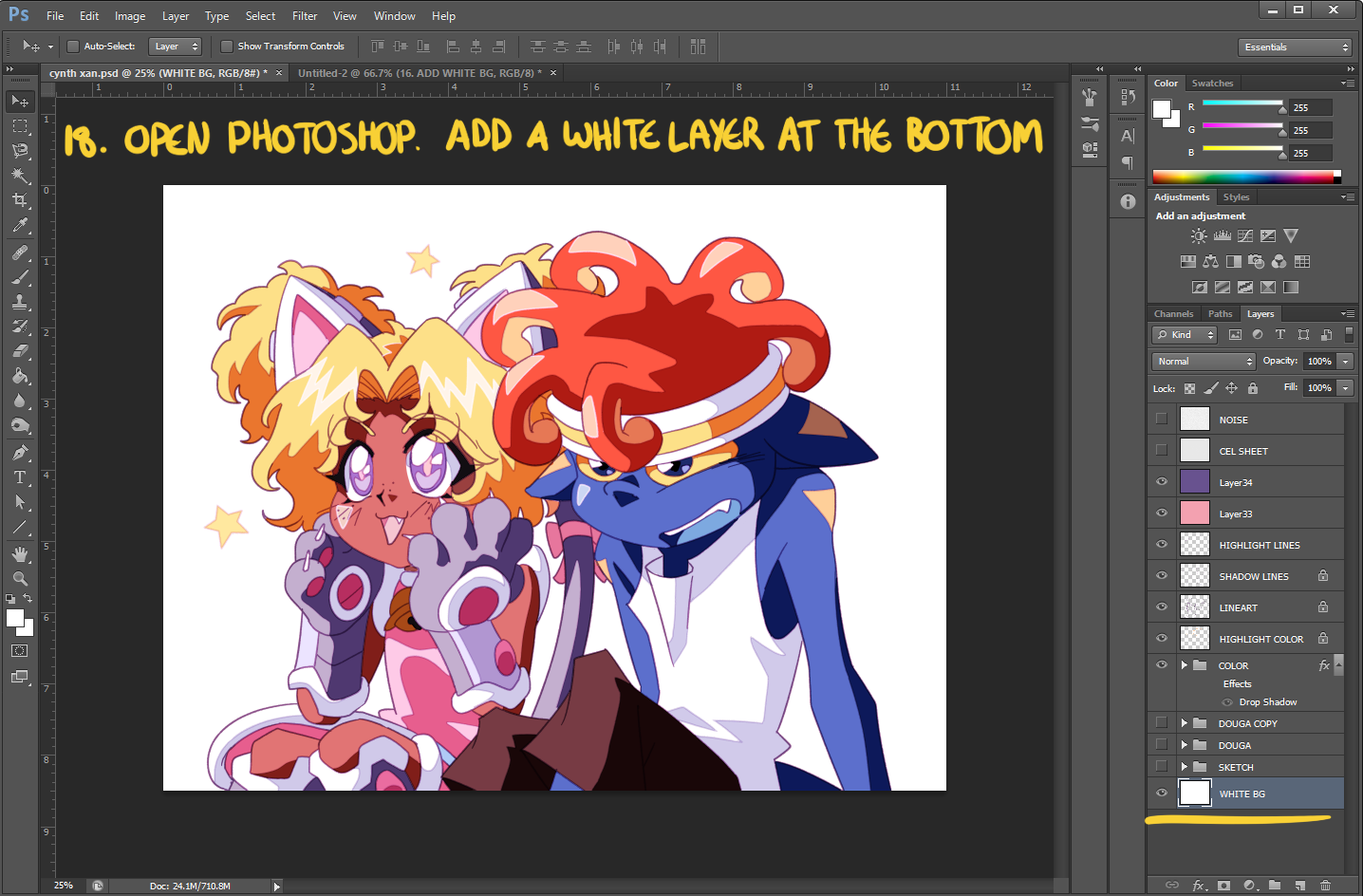Viewport: 1363px width, 896px height.
Task: Open the Filter menu
Action: [304, 16]
